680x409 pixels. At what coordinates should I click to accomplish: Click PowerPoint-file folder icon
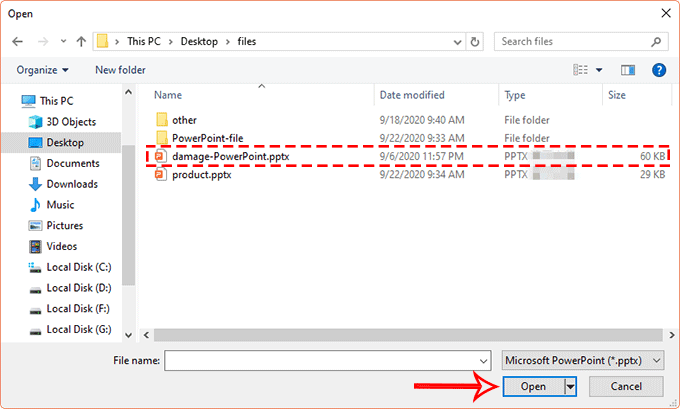tap(162, 138)
